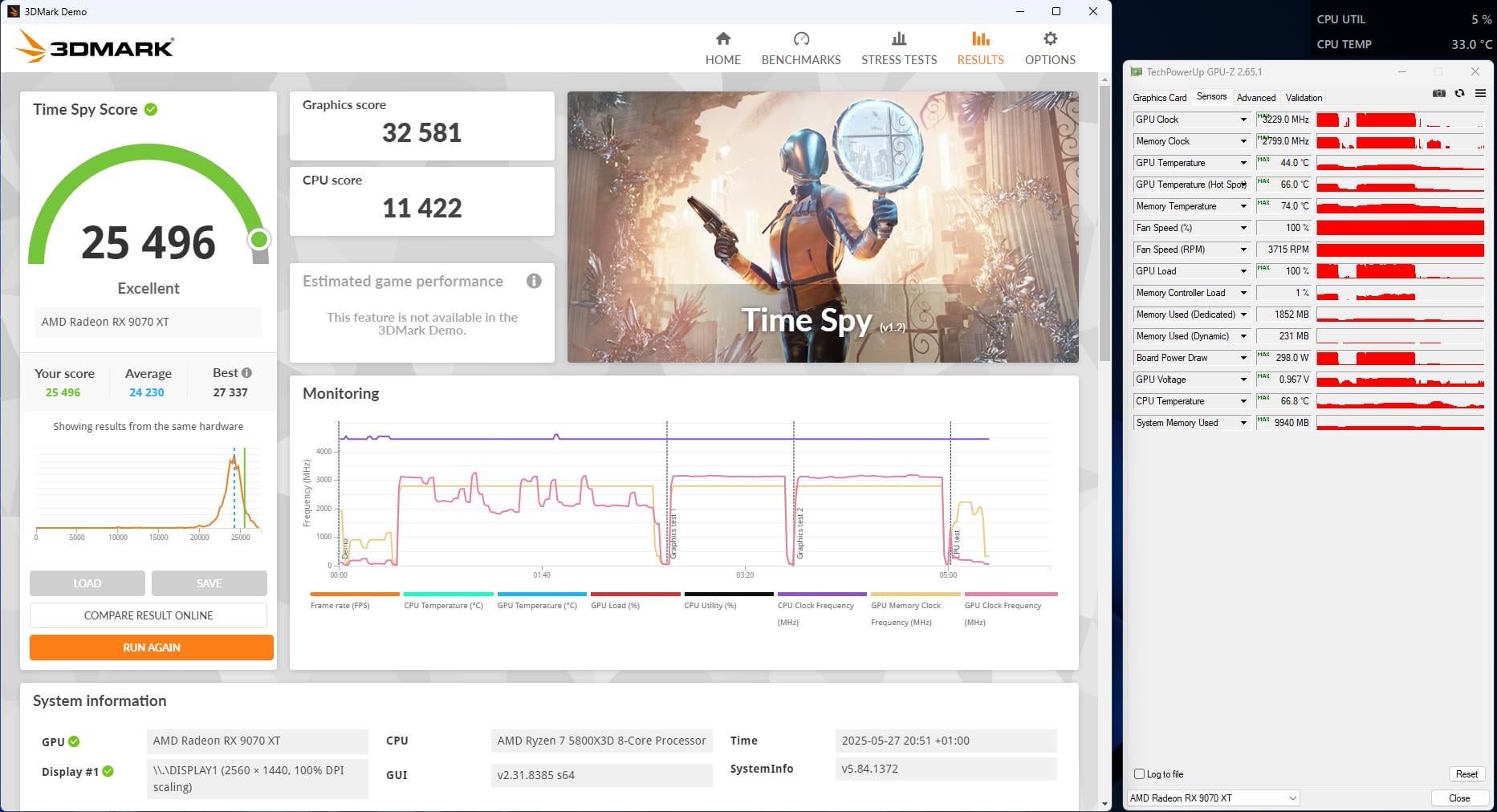This screenshot has width=1497, height=812.
Task: Expand the GPU Load sensor dropdown
Action: click(x=1243, y=271)
